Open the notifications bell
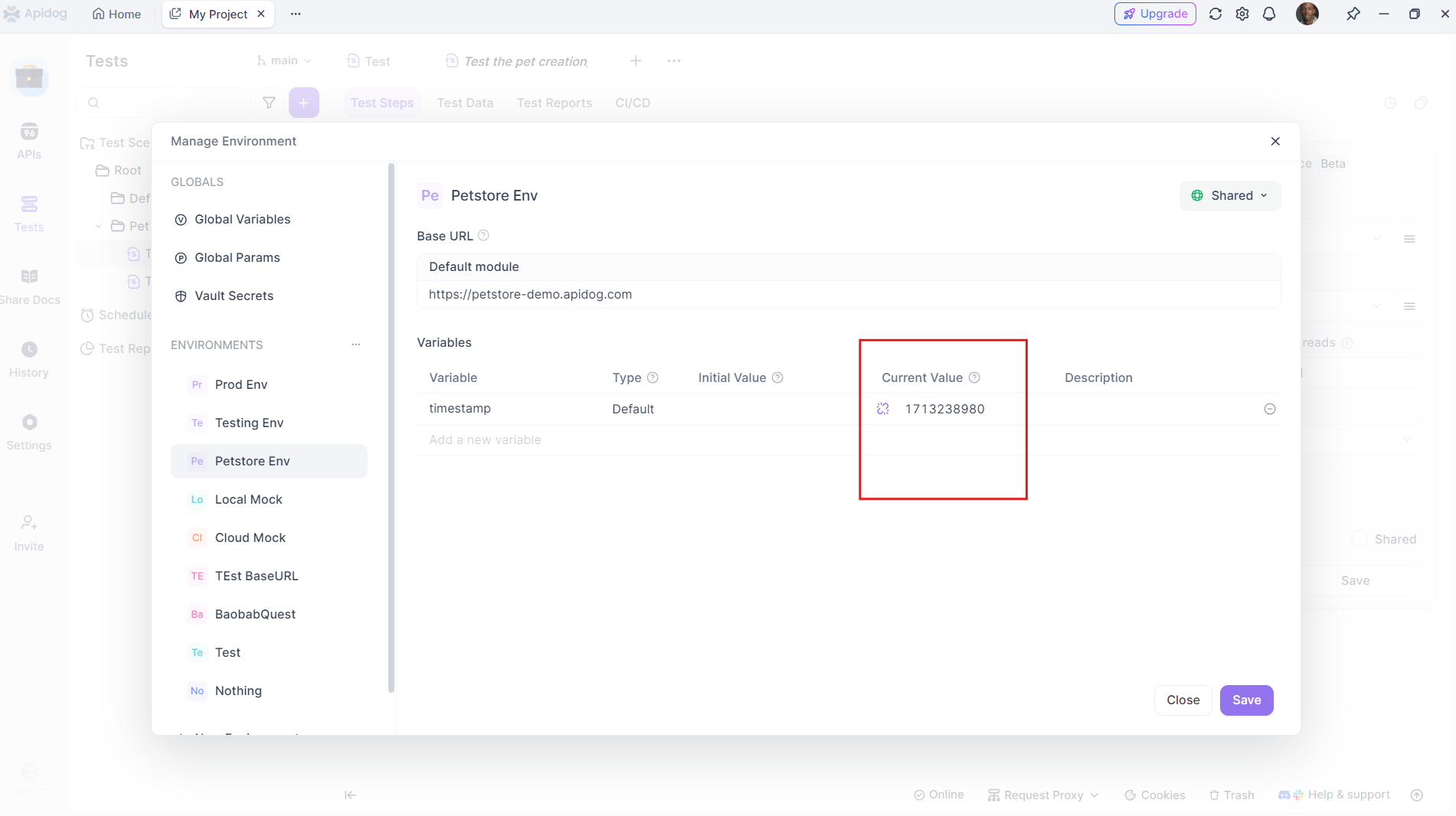The image size is (1456, 816). pos(1269,14)
